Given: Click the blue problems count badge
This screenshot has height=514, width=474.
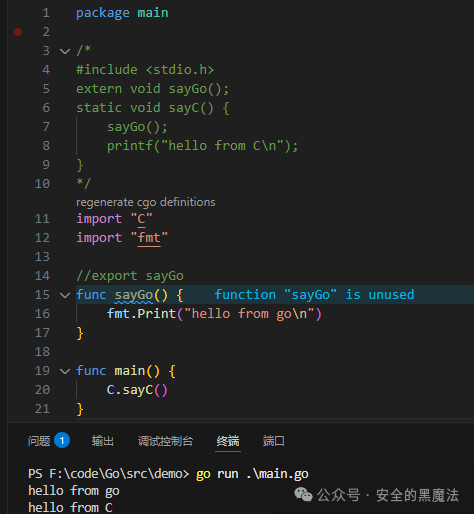Looking at the screenshot, I should (x=62, y=440).
